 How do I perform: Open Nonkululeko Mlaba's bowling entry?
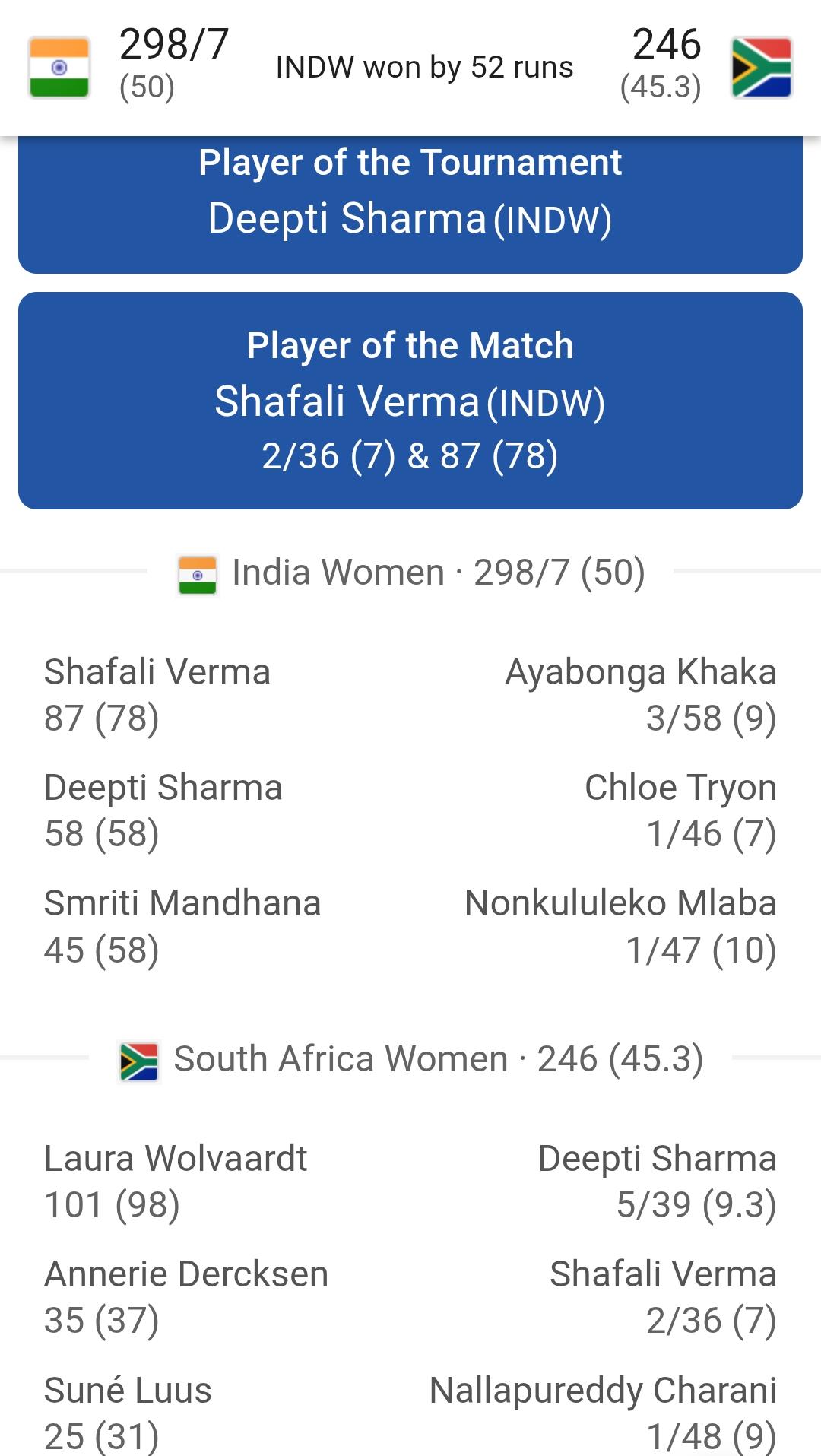click(620, 925)
